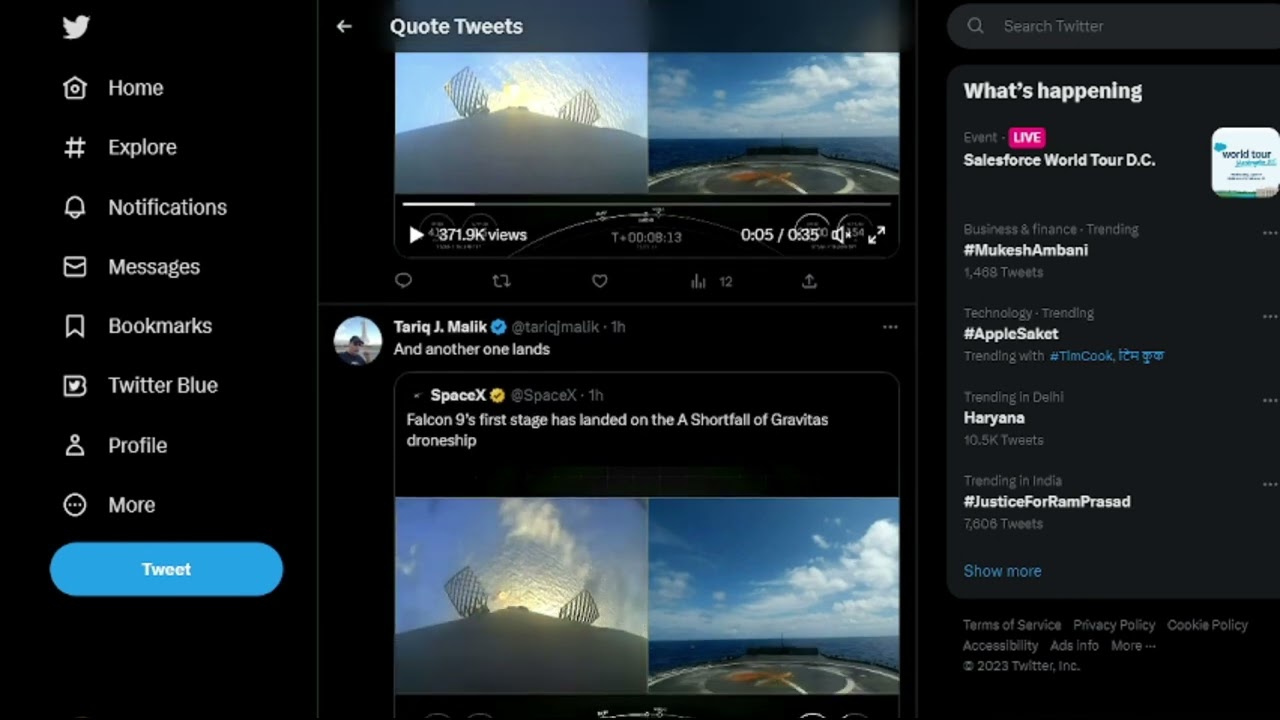1280x720 pixels.
Task: Click the SpaceX account name in quote
Action: 458,395
